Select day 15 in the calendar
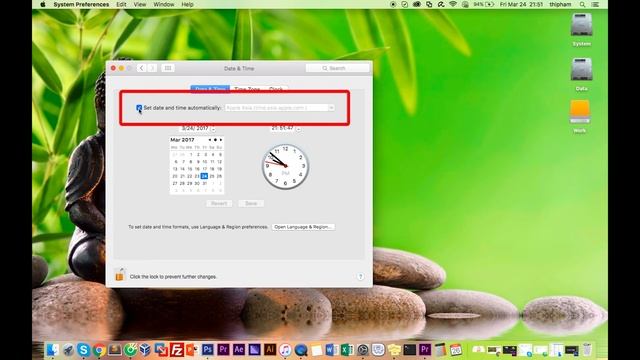The image size is (640, 360). 190,169
